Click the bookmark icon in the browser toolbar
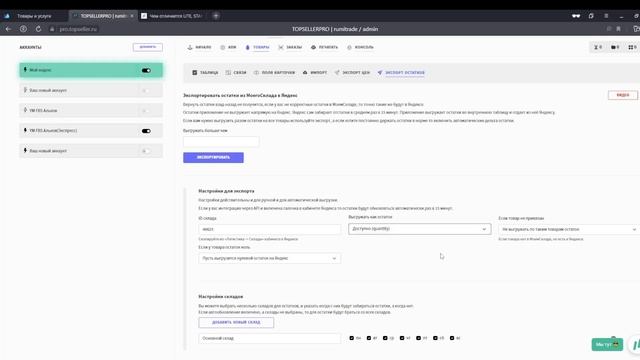This screenshot has width=640, height=360. pos(619,29)
